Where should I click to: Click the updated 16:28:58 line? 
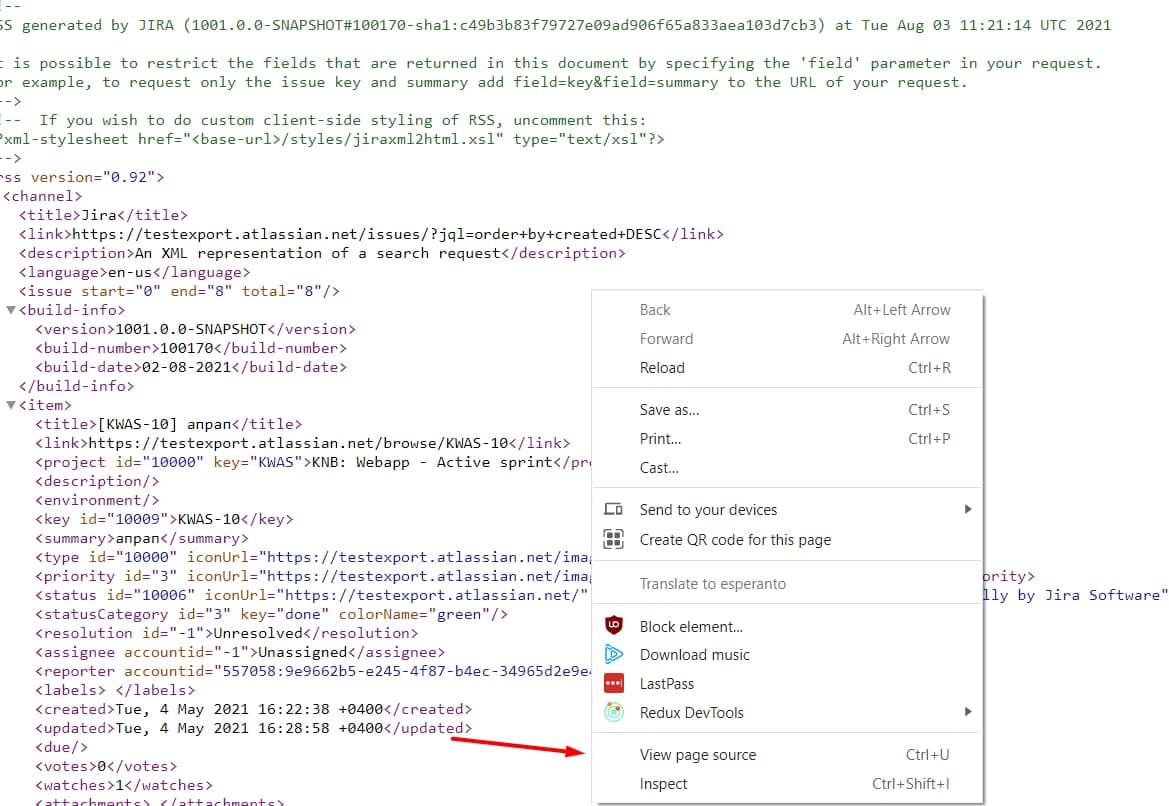click(253, 728)
